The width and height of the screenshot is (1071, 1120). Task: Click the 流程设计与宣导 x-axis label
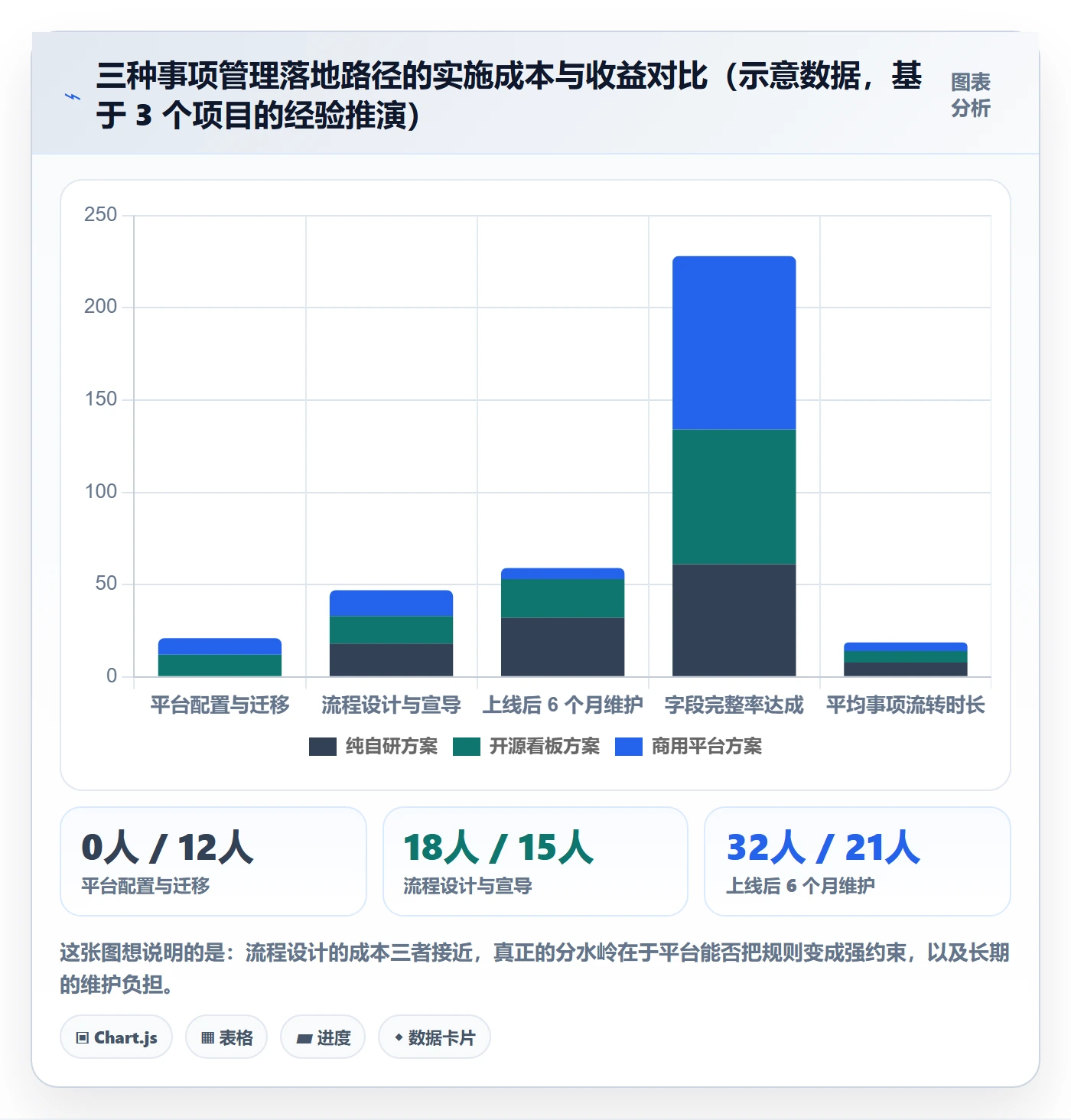(x=392, y=705)
